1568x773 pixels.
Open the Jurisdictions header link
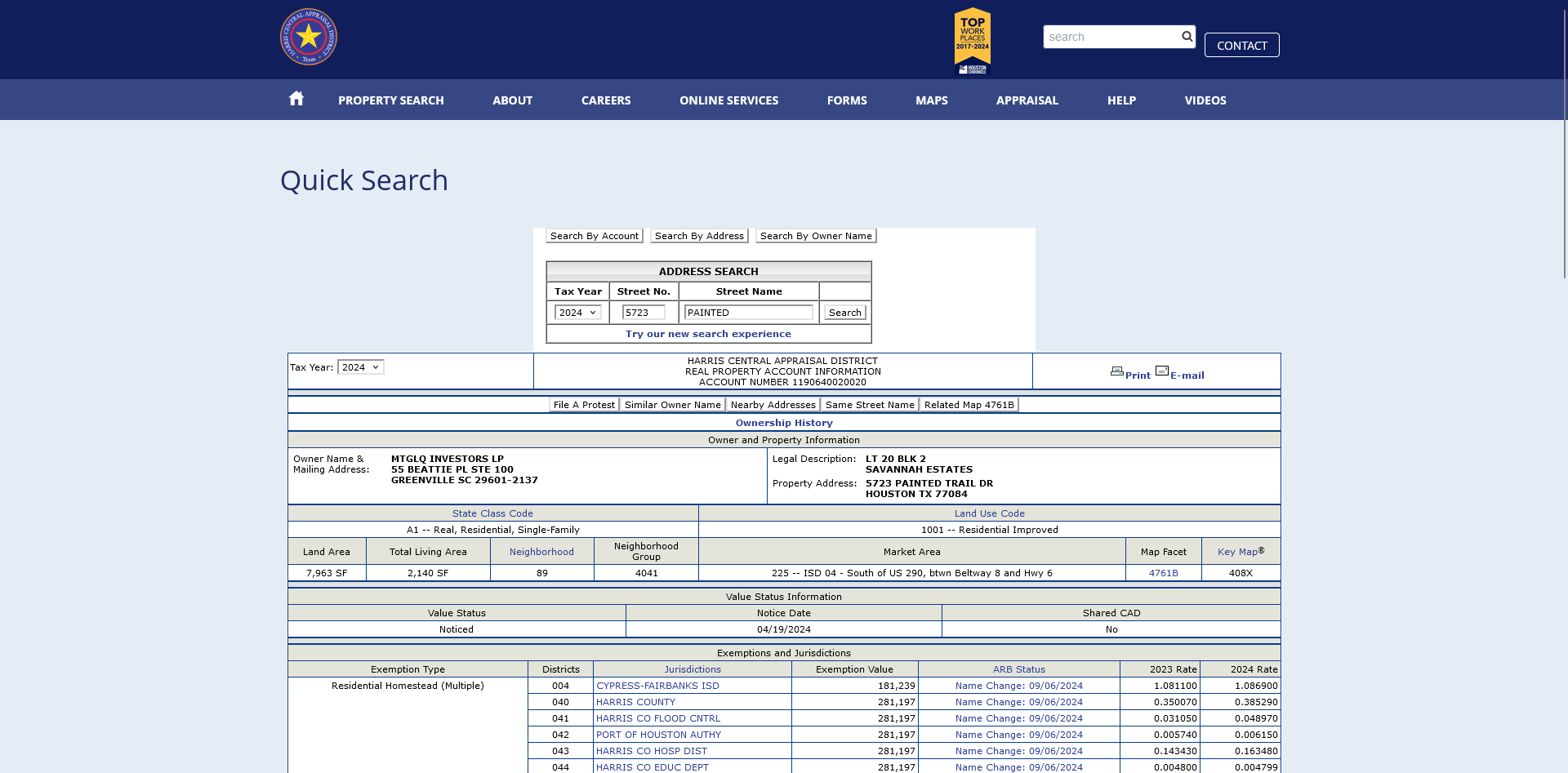[x=692, y=669]
